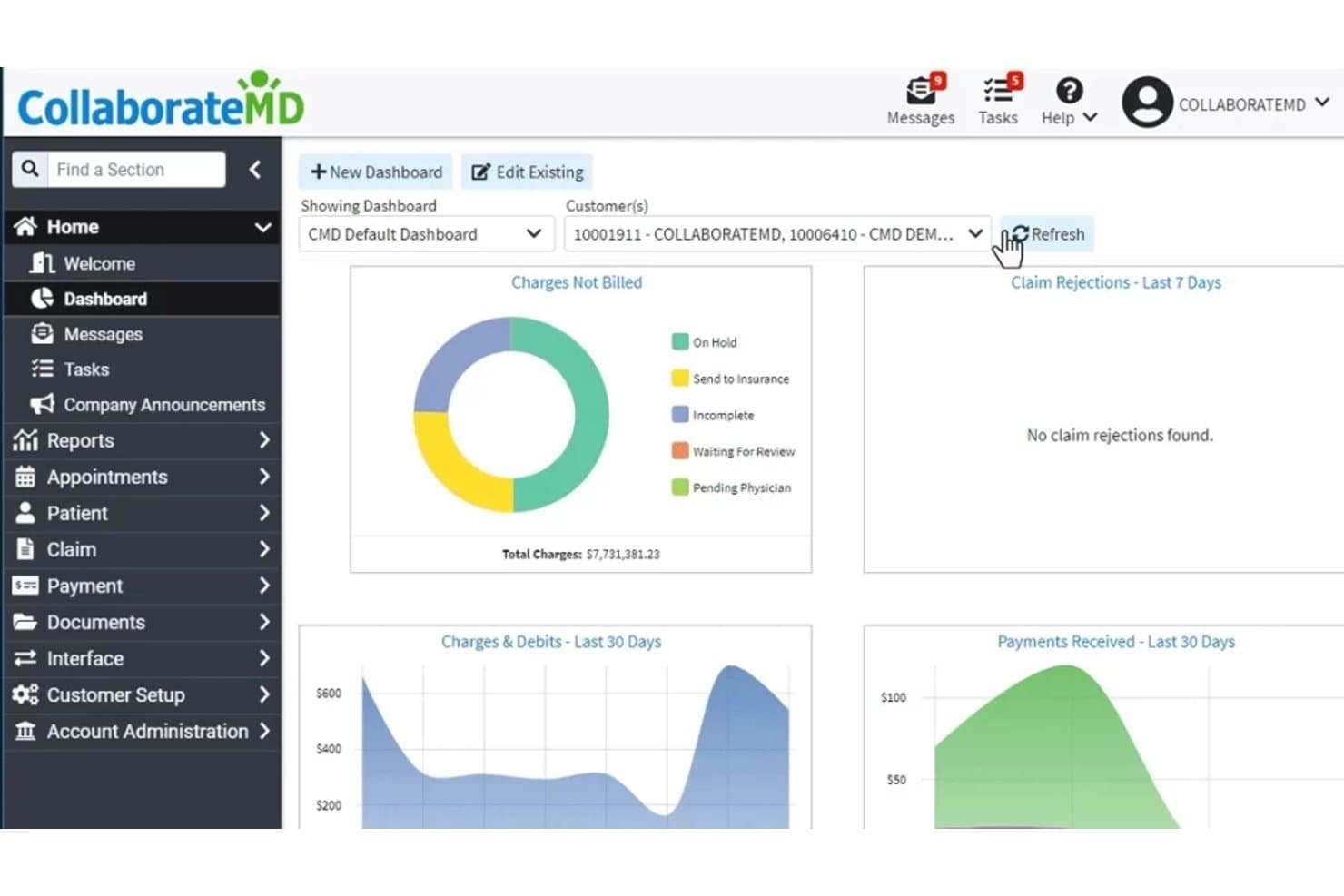The width and height of the screenshot is (1344, 896).
Task: Open Payments Received - Last 30 Days title
Action: [1116, 642]
